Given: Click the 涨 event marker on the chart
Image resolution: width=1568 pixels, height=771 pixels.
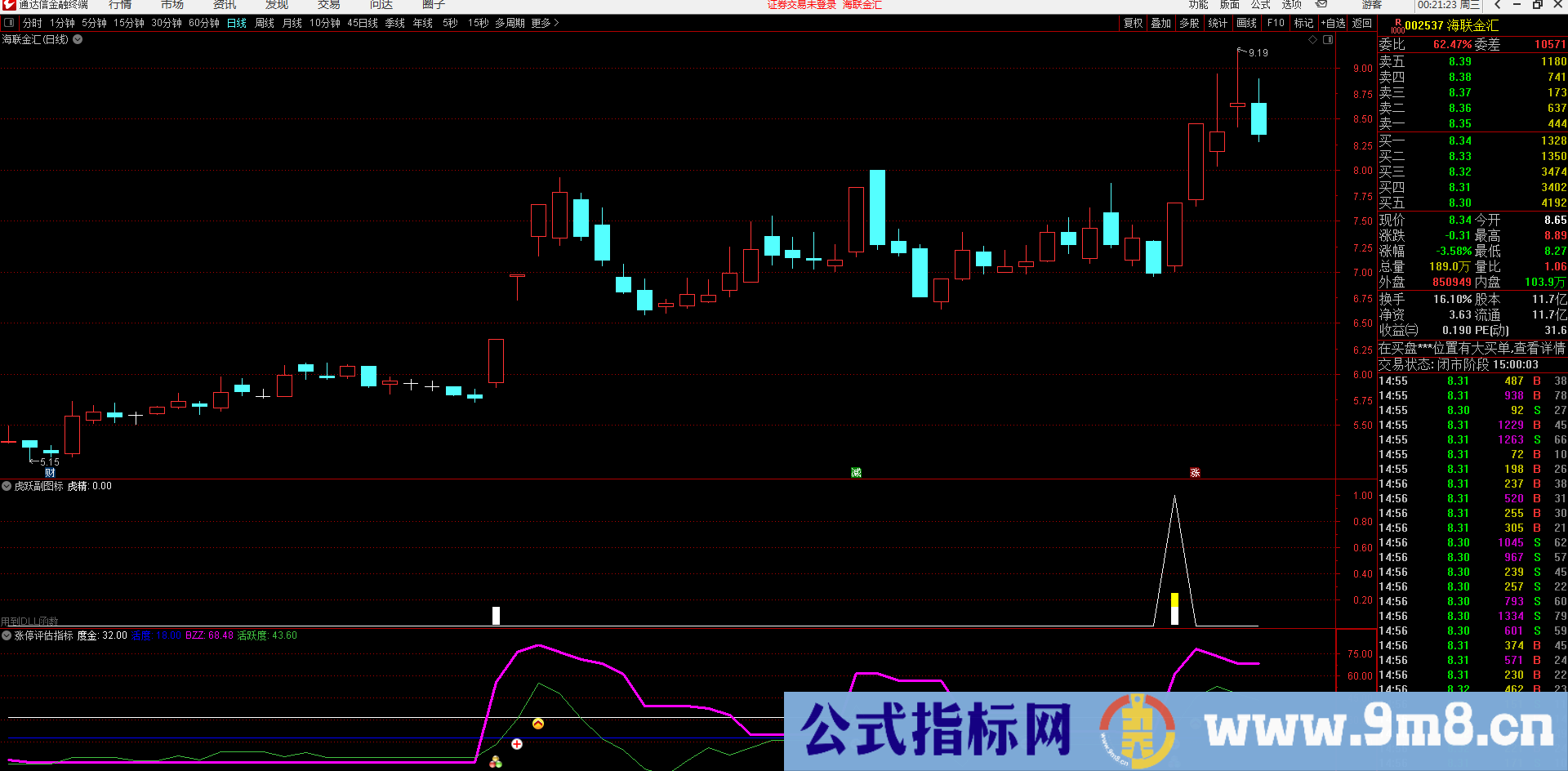Looking at the screenshot, I should [1195, 472].
